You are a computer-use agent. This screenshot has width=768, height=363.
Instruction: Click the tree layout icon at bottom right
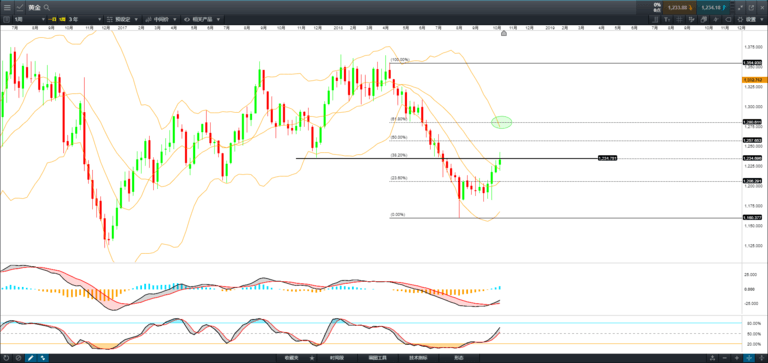pos(712,358)
